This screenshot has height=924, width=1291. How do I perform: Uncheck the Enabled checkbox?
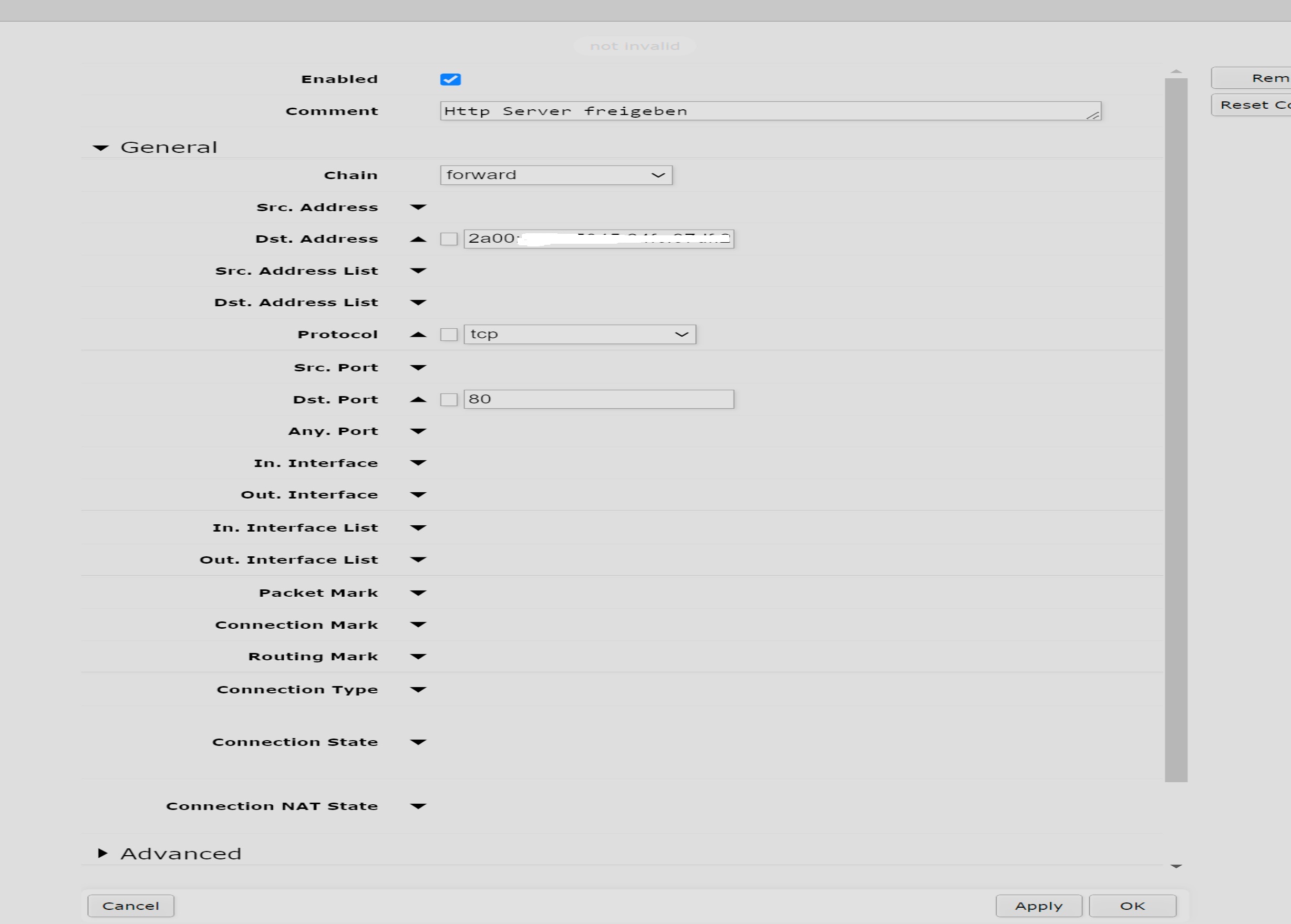click(450, 79)
